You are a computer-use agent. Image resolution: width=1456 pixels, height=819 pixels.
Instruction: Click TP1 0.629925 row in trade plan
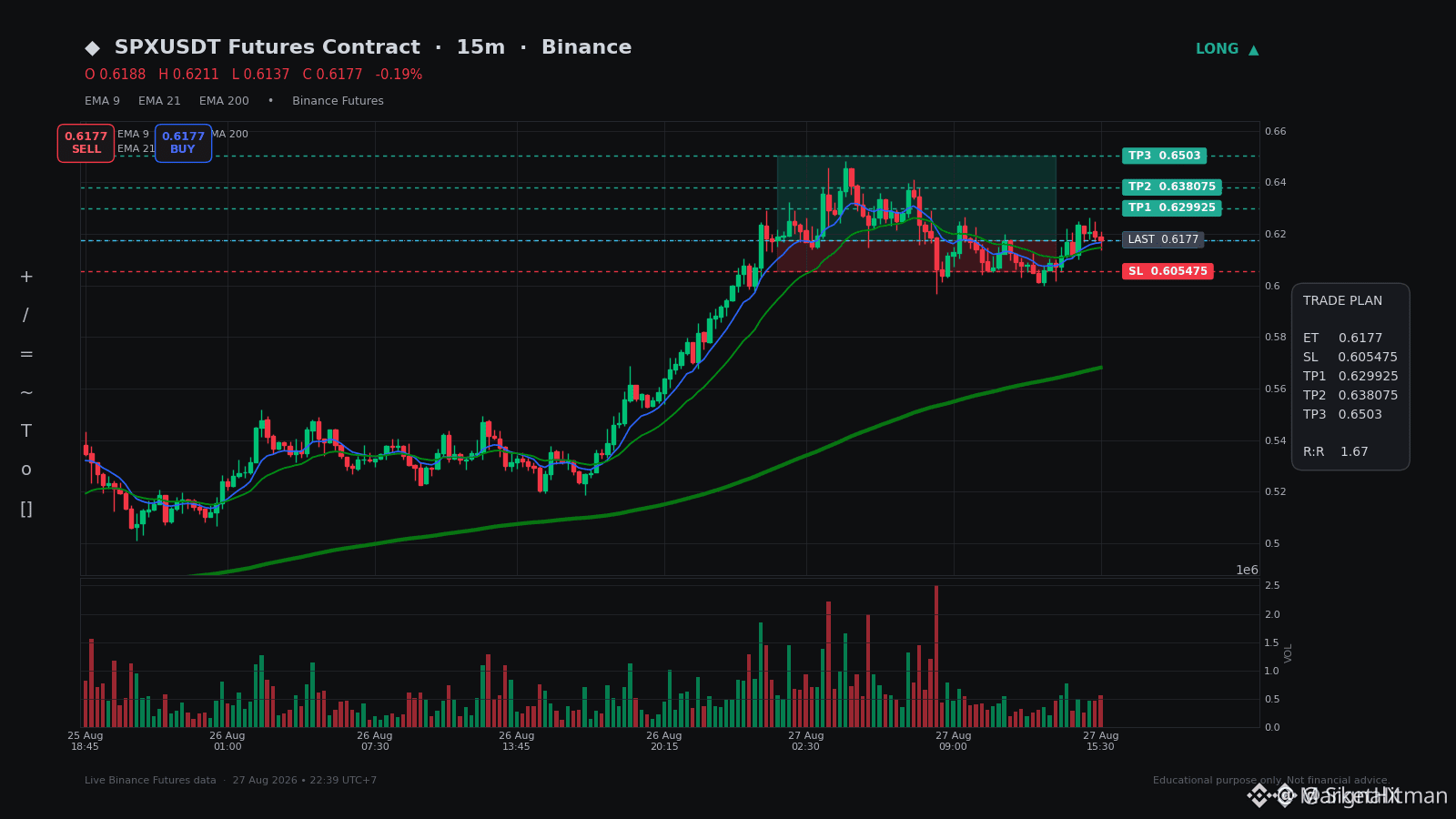click(1350, 376)
